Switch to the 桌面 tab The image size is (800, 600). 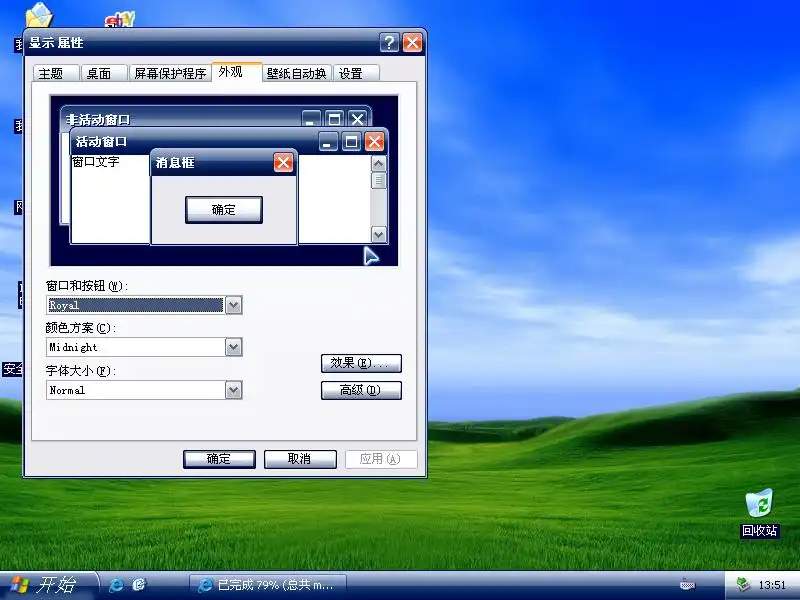coord(104,73)
